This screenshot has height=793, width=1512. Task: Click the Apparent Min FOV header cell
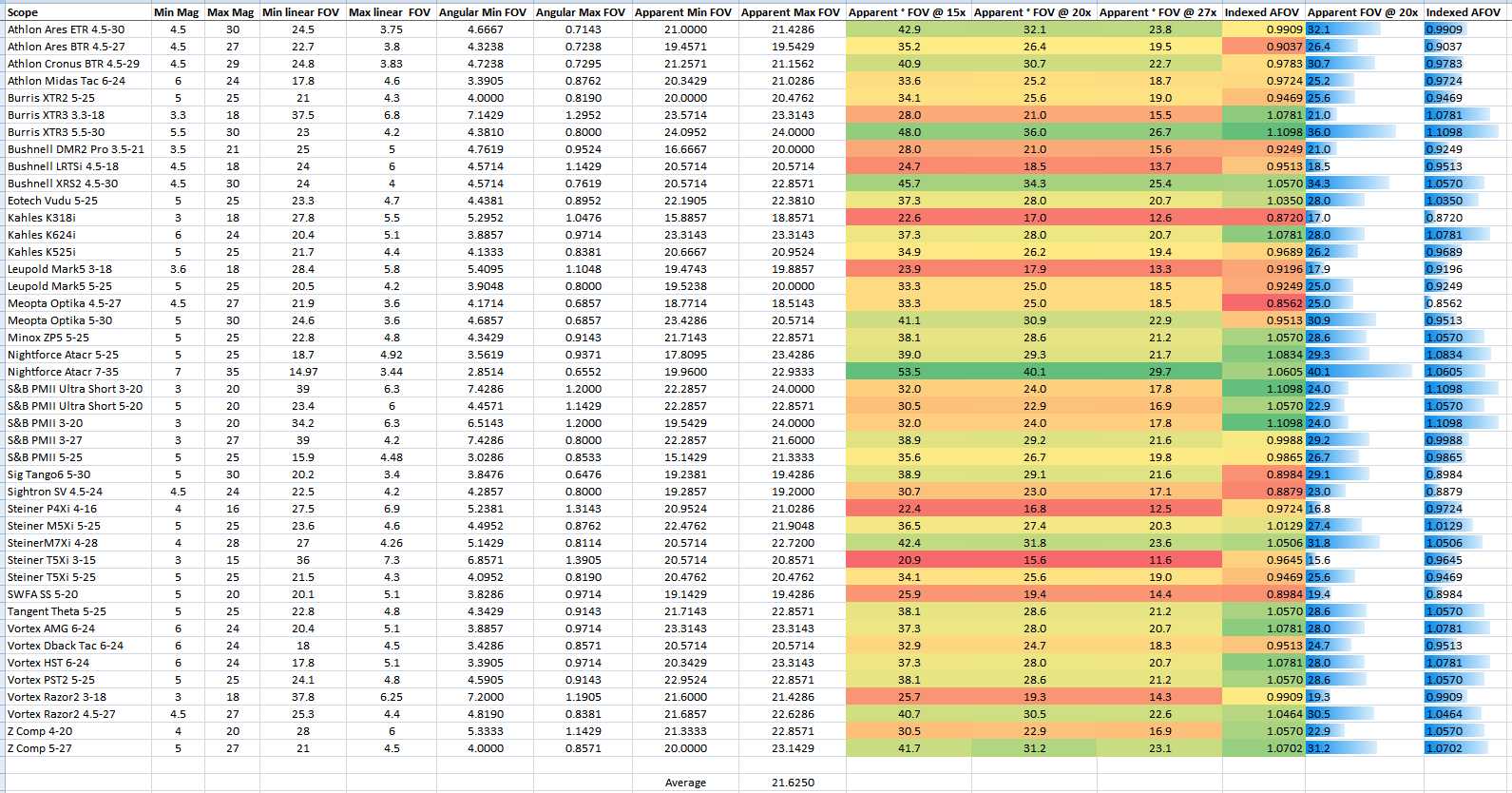tap(683, 12)
